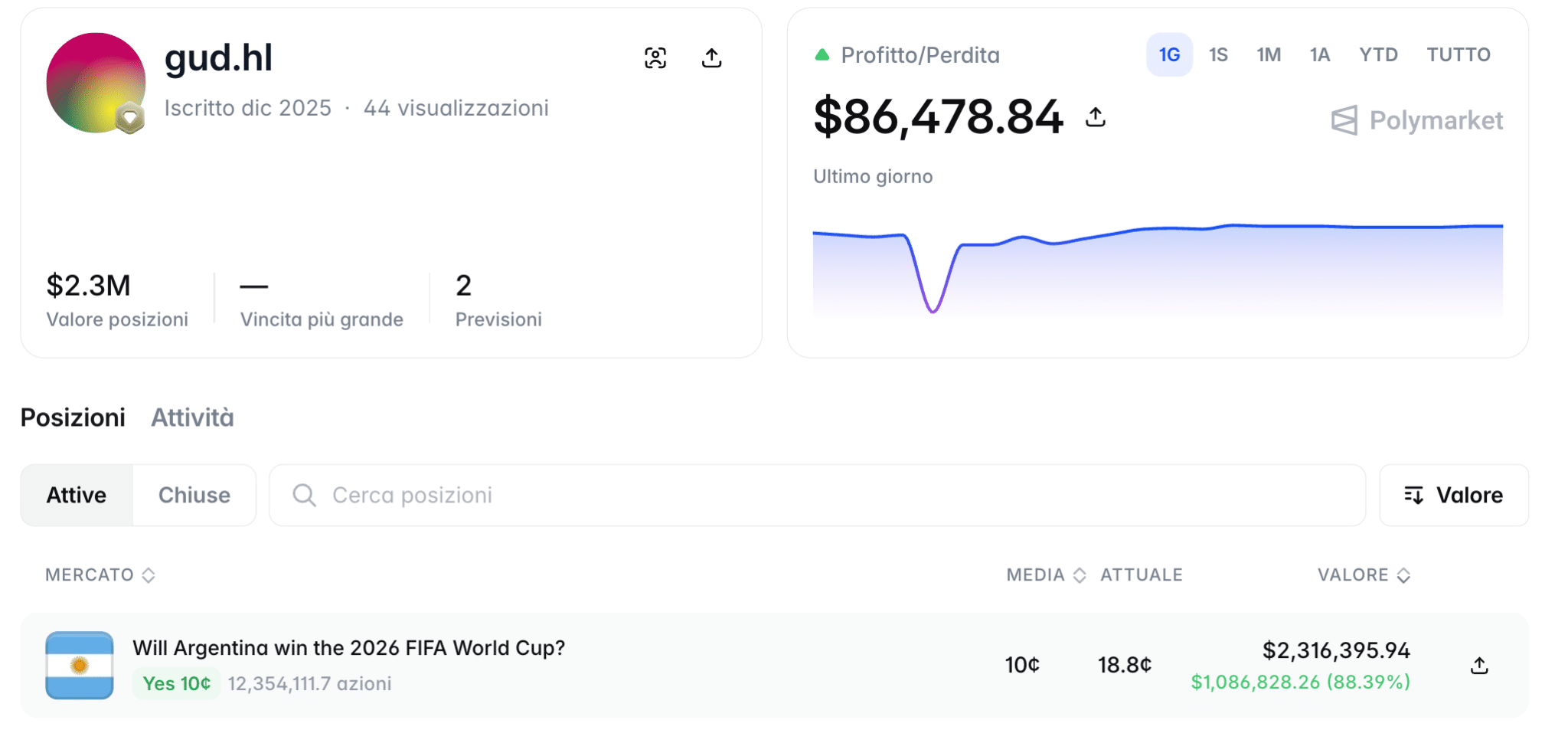Viewport: 1568px width, 756px height.
Task: Click the avatar's hexagon badge
Action: pos(130,118)
